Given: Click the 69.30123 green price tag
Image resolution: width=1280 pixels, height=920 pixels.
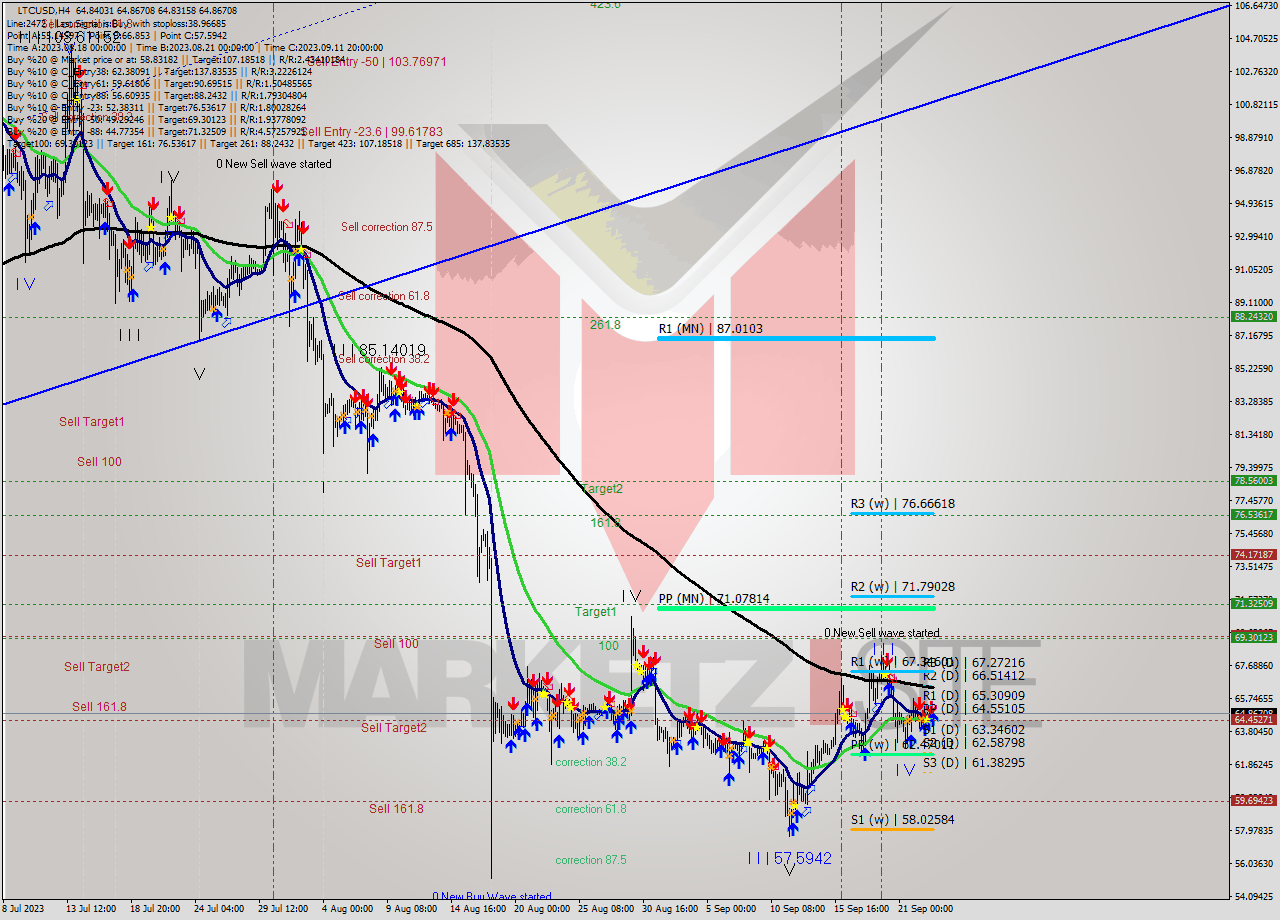Looking at the screenshot, I should tap(1254, 637).
